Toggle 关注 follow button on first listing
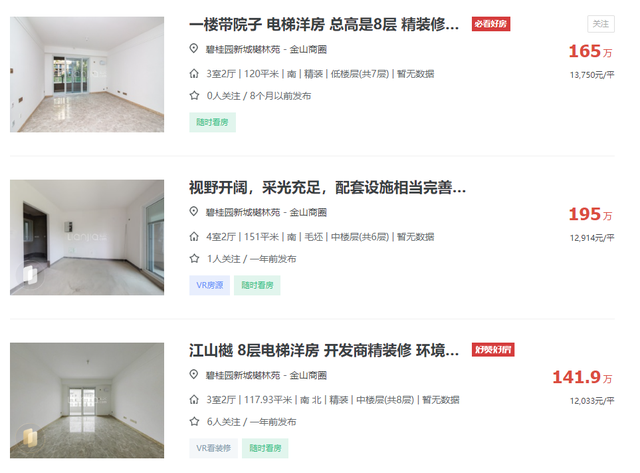The height and width of the screenshot is (473, 640). (601, 24)
